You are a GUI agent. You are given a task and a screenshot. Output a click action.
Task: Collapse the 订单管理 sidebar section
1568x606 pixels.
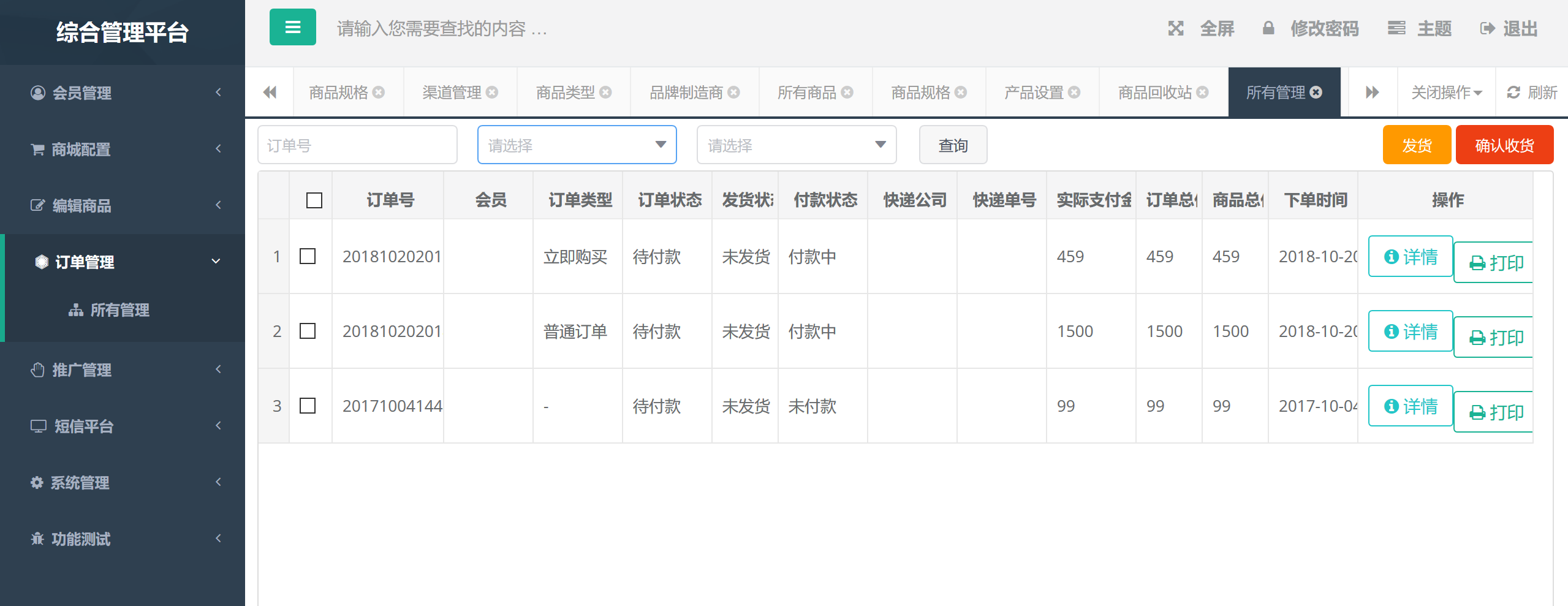(x=123, y=261)
